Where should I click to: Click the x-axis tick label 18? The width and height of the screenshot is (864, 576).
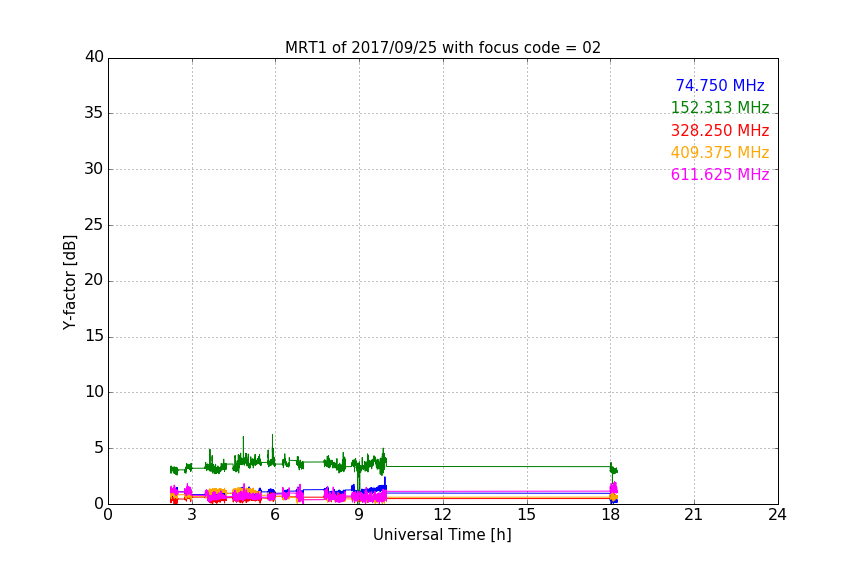pos(610,515)
